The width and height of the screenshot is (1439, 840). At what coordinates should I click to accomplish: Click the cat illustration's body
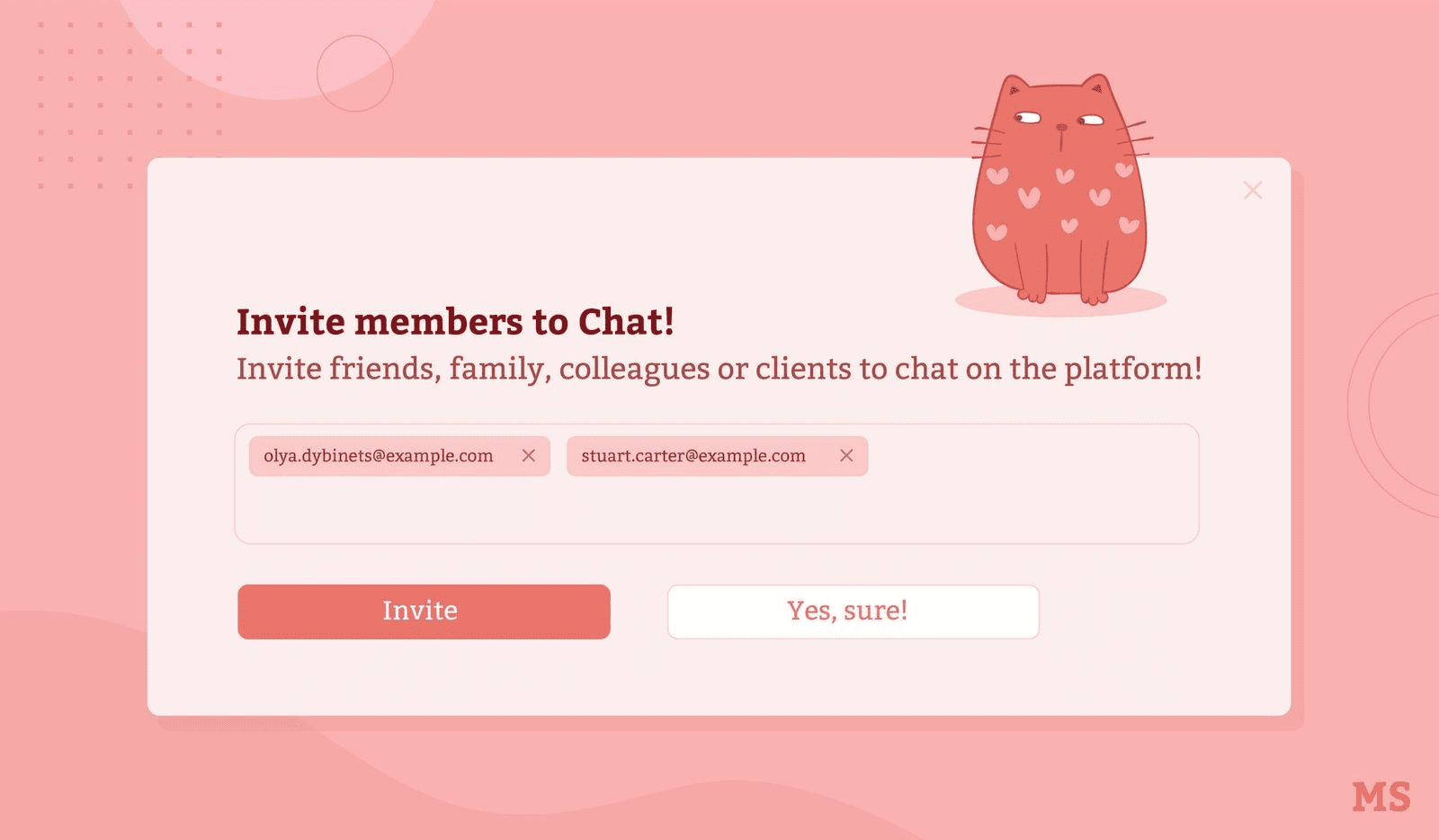point(1059,216)
